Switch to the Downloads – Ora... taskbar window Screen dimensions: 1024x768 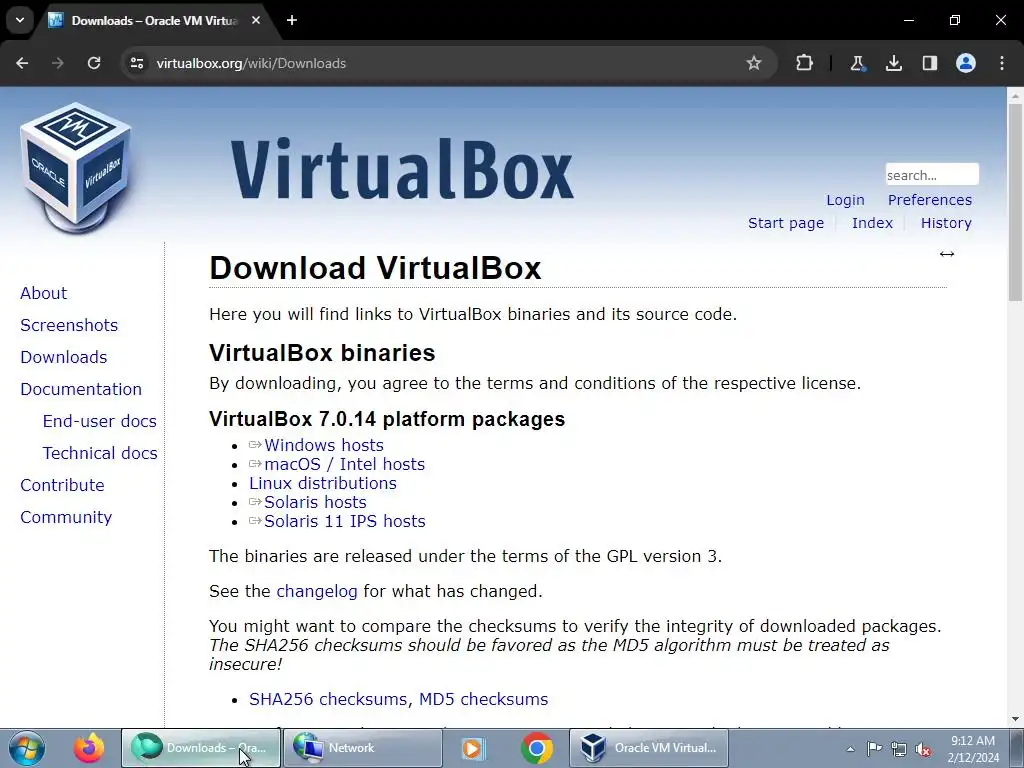pos(201,748)
